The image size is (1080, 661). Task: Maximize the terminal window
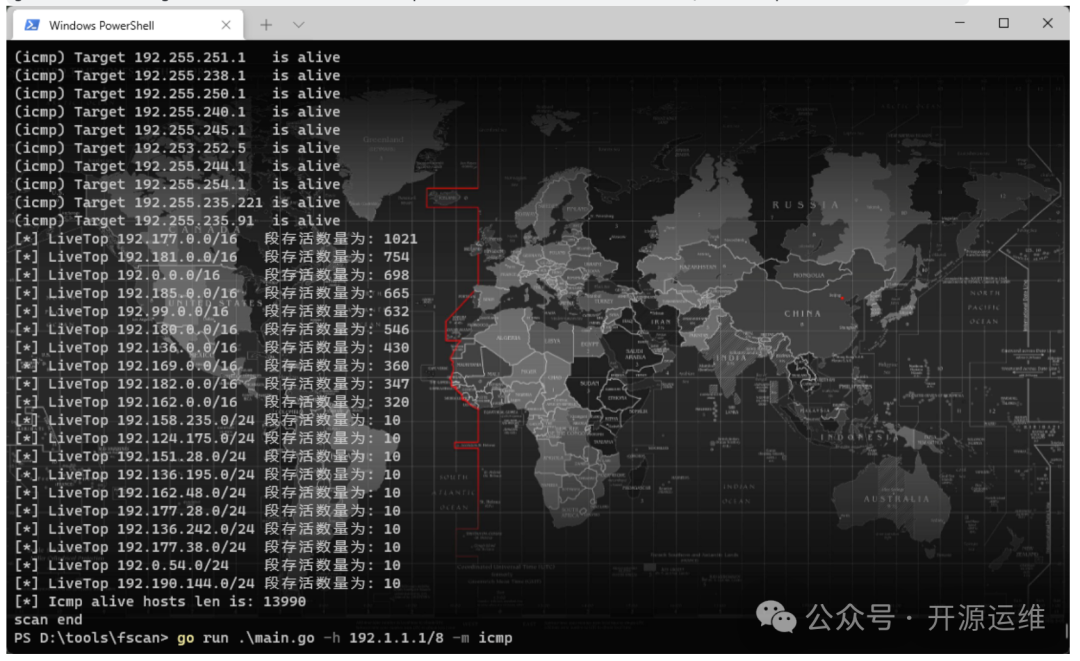tap(1004, 23)
